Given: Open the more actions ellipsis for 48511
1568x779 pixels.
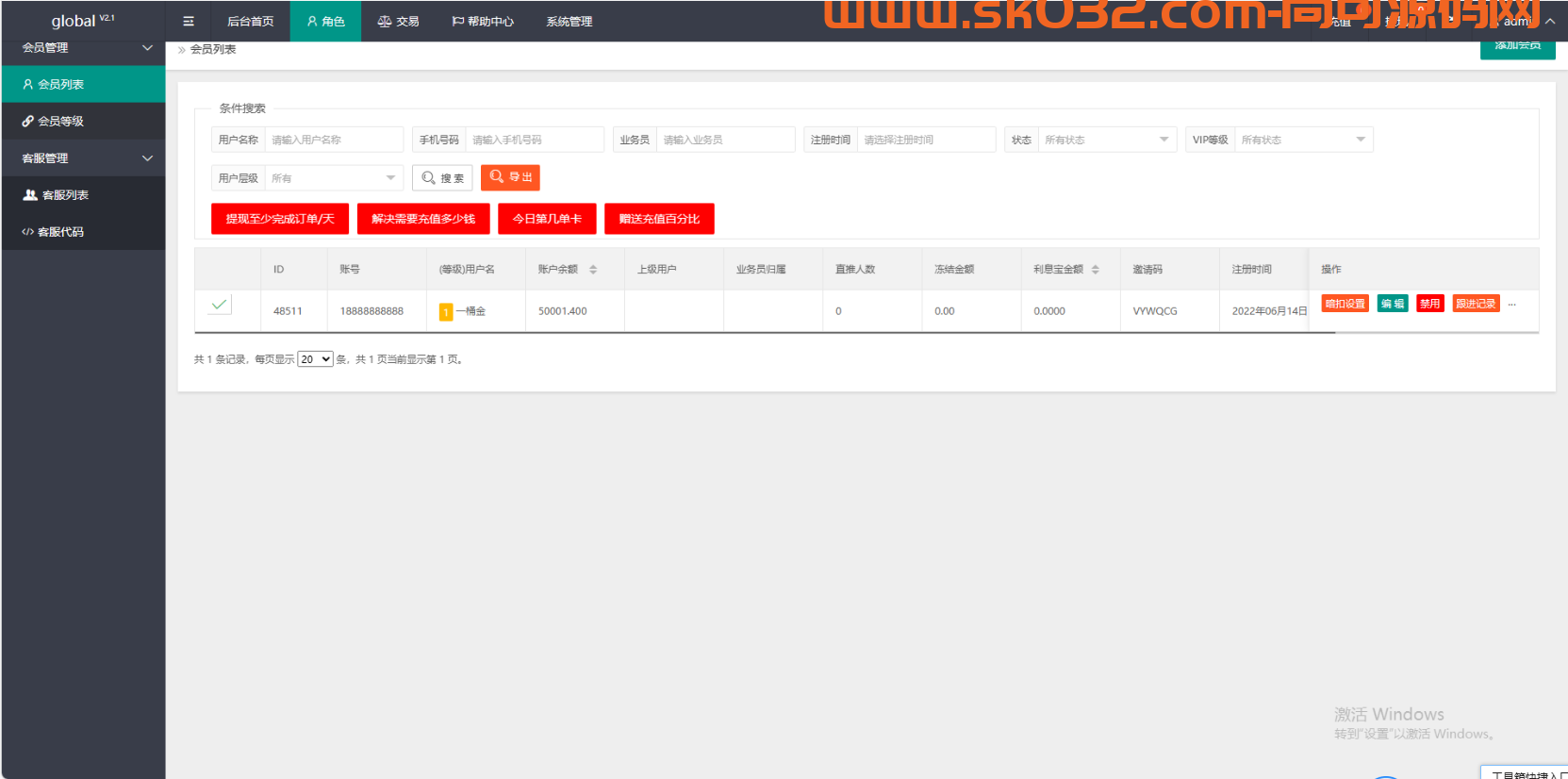Looking at the screenshot, I should click(1512, 304).
